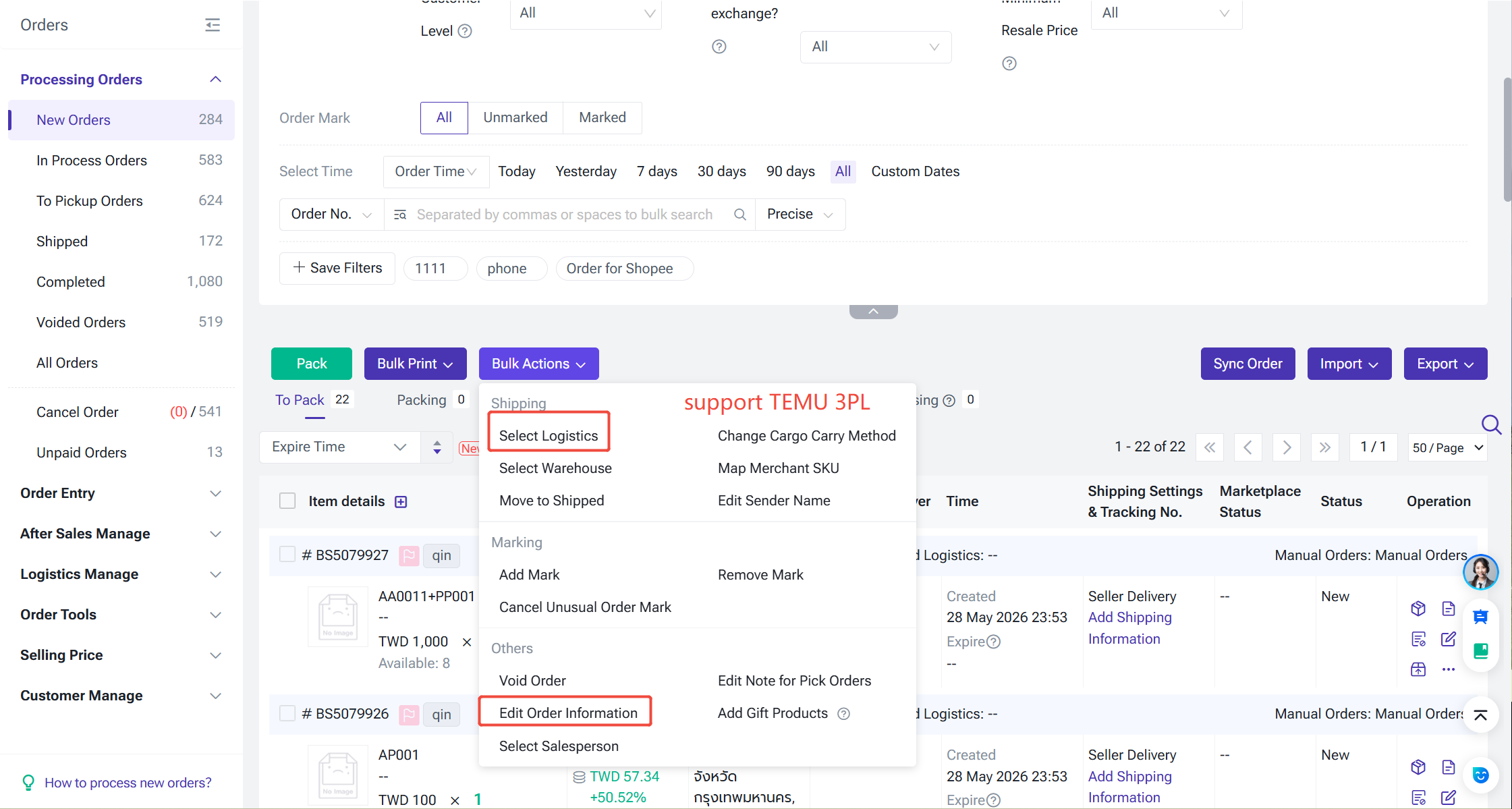The height and width of the screenshot is (809, 1512).
Task: Go to next page arrow
Action: (x=1287, y=447)
